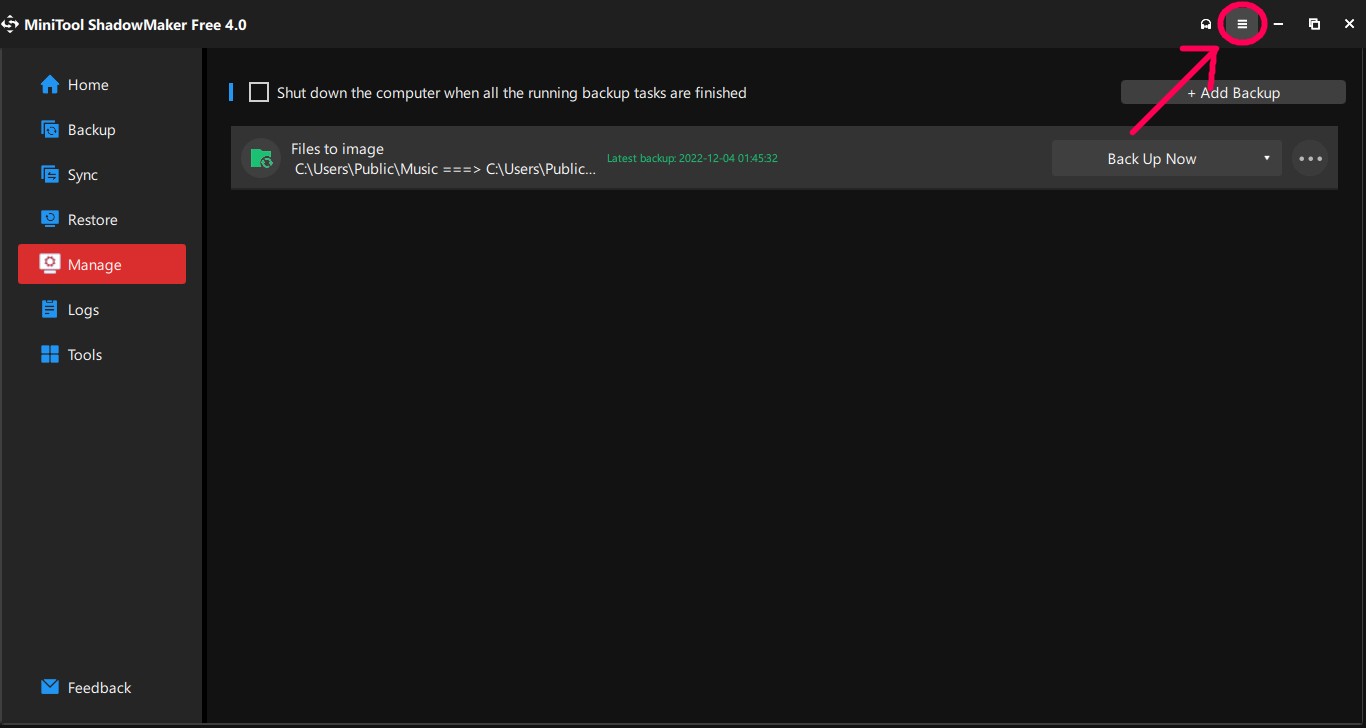1366x728 pixels.
Task: Click the Restore icon in sidebar
Action: [x=49, y=220]
